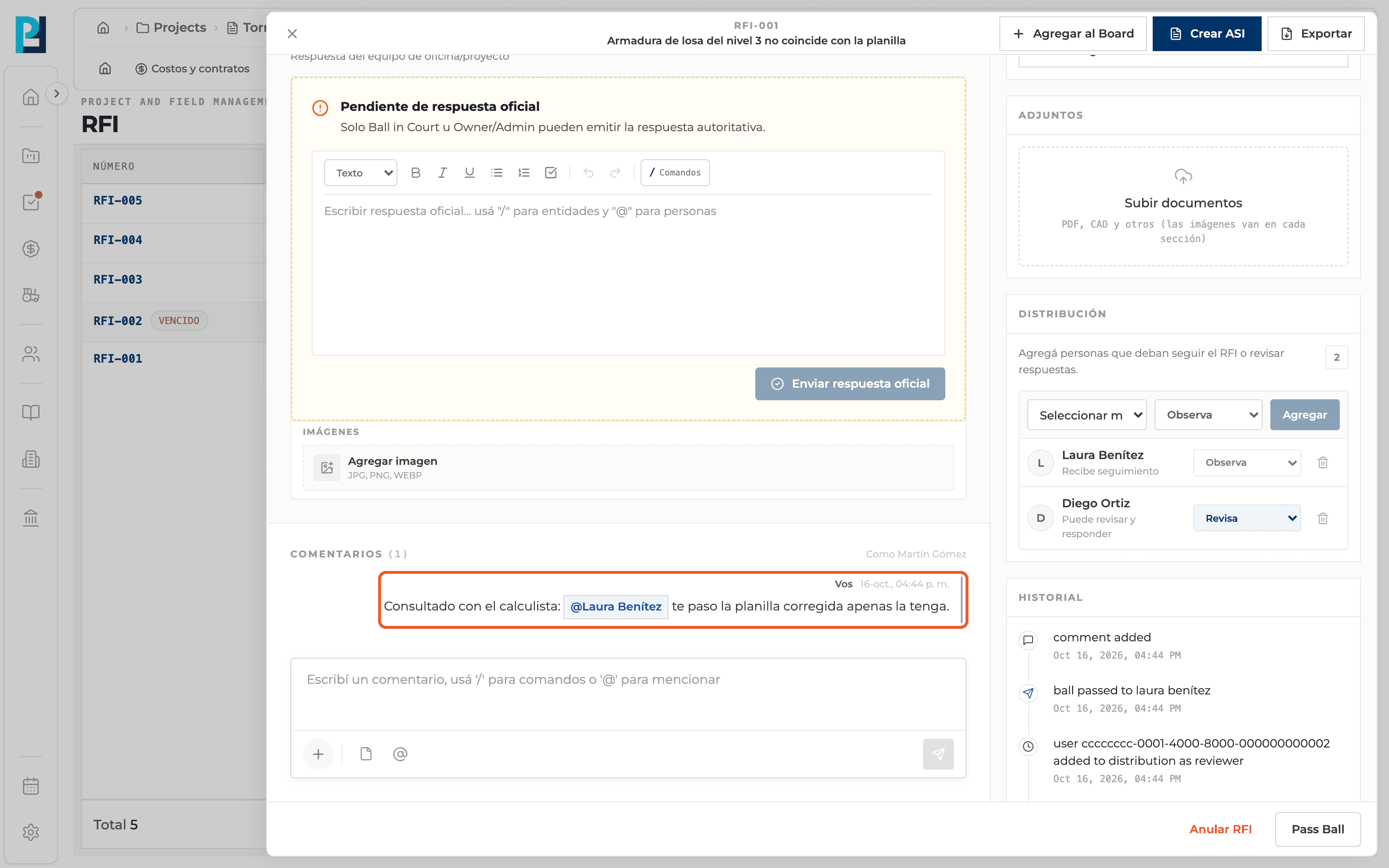1389x868 pixels.
Task: Change Laura Benítez role dropdown
Action: pos(1247,463)
